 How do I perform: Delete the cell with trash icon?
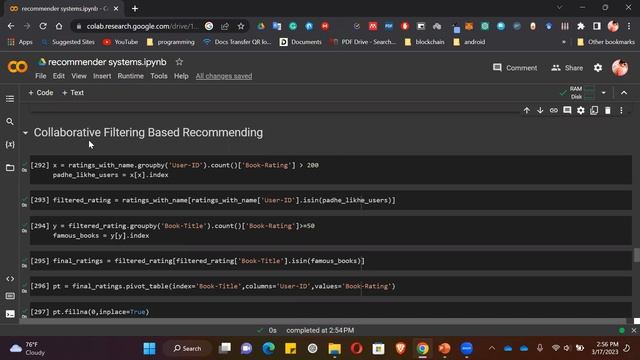click(608, 110)
